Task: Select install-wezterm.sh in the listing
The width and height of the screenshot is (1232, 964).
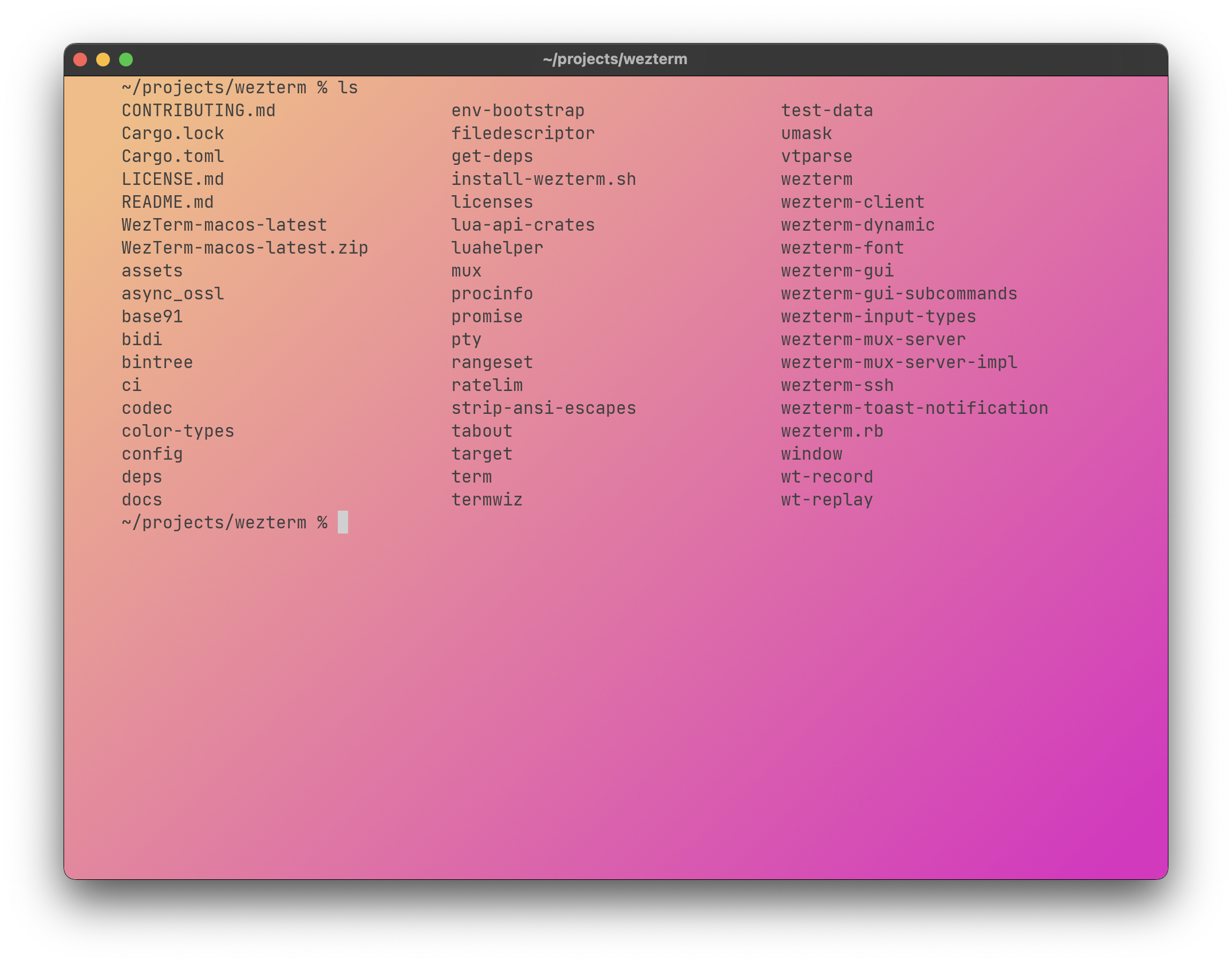Action: pyautogui.click(x=544, y=179)
